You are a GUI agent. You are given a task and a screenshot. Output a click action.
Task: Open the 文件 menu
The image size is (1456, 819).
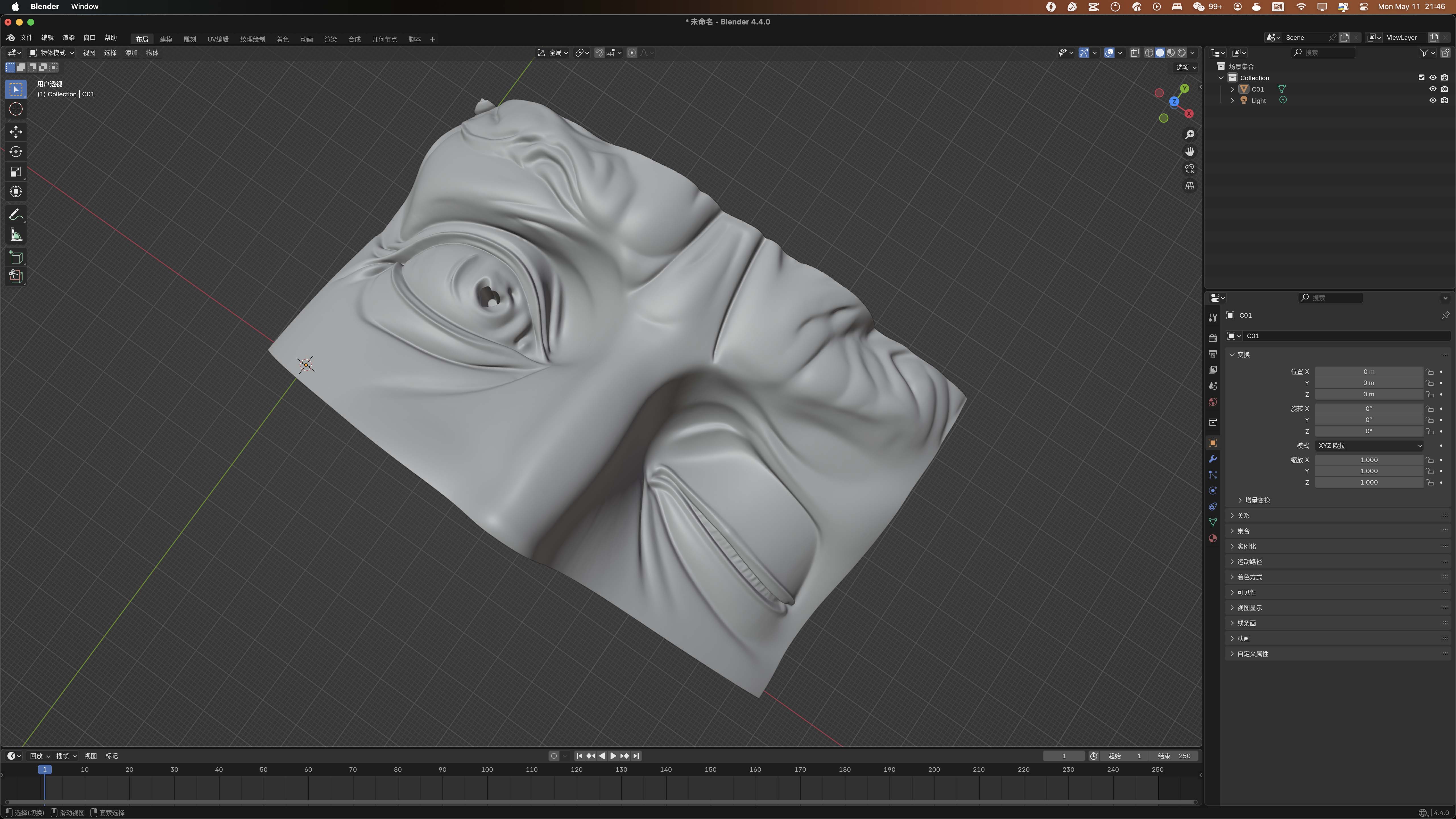(26, 38)
